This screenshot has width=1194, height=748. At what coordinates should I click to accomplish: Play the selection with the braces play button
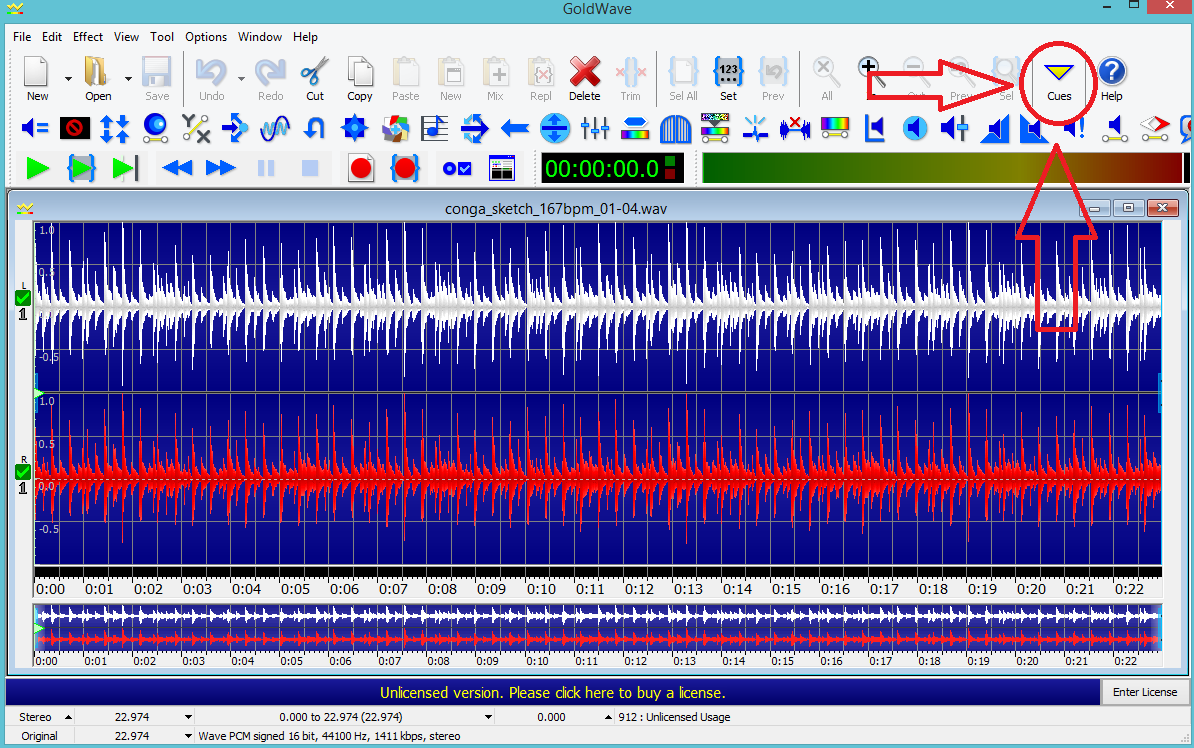point(81,168)
